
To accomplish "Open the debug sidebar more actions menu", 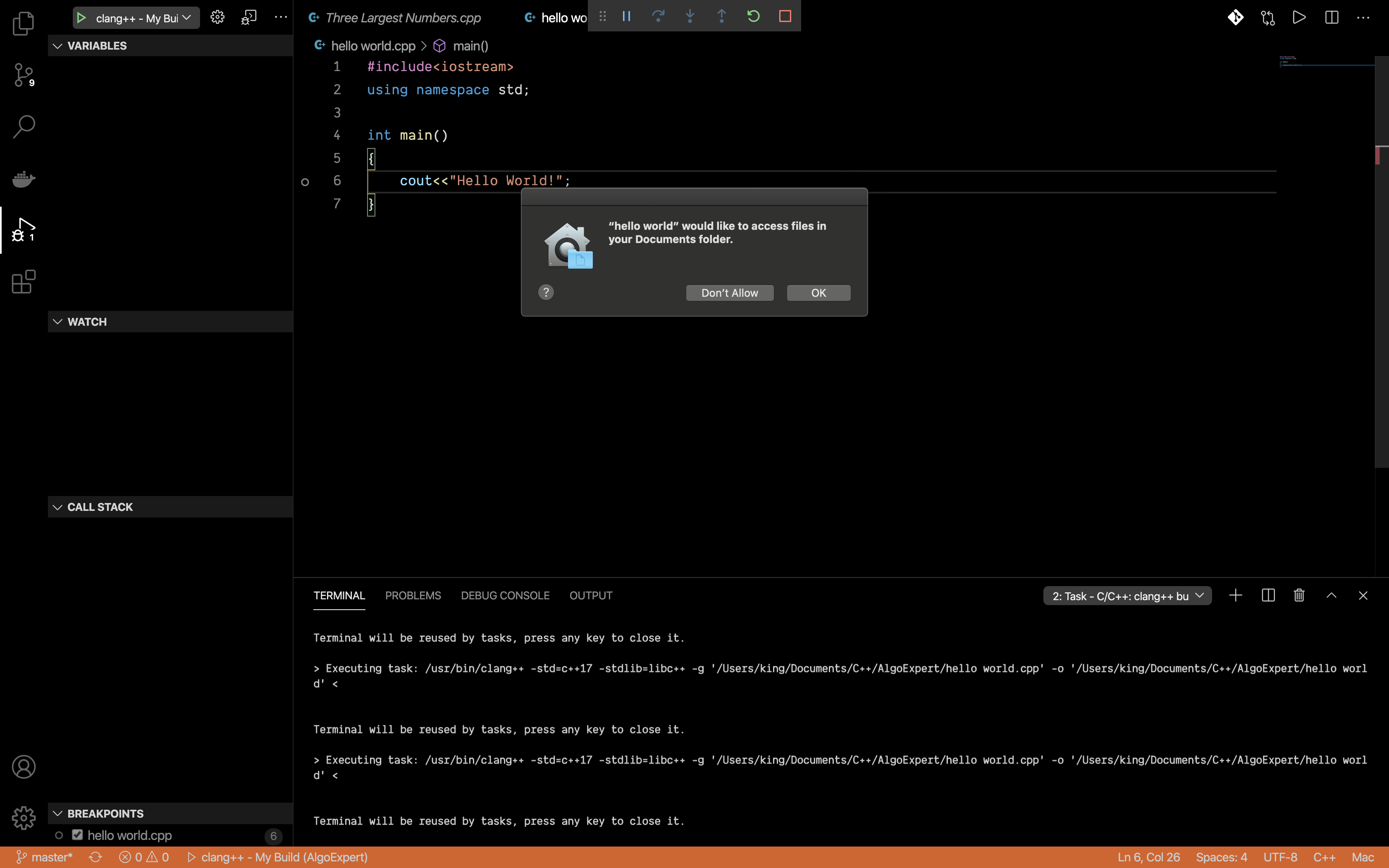I will tap(281, 17).
